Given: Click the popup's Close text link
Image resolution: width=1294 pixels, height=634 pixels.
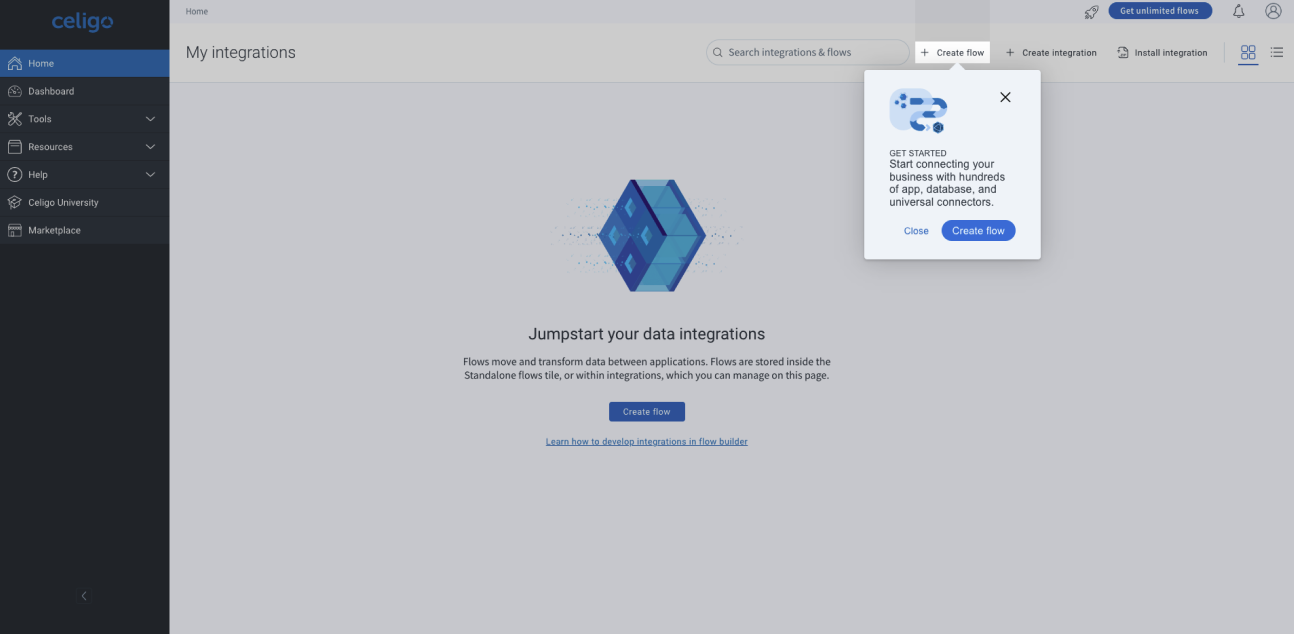Looking at the screenshot, I should (916, 231).
